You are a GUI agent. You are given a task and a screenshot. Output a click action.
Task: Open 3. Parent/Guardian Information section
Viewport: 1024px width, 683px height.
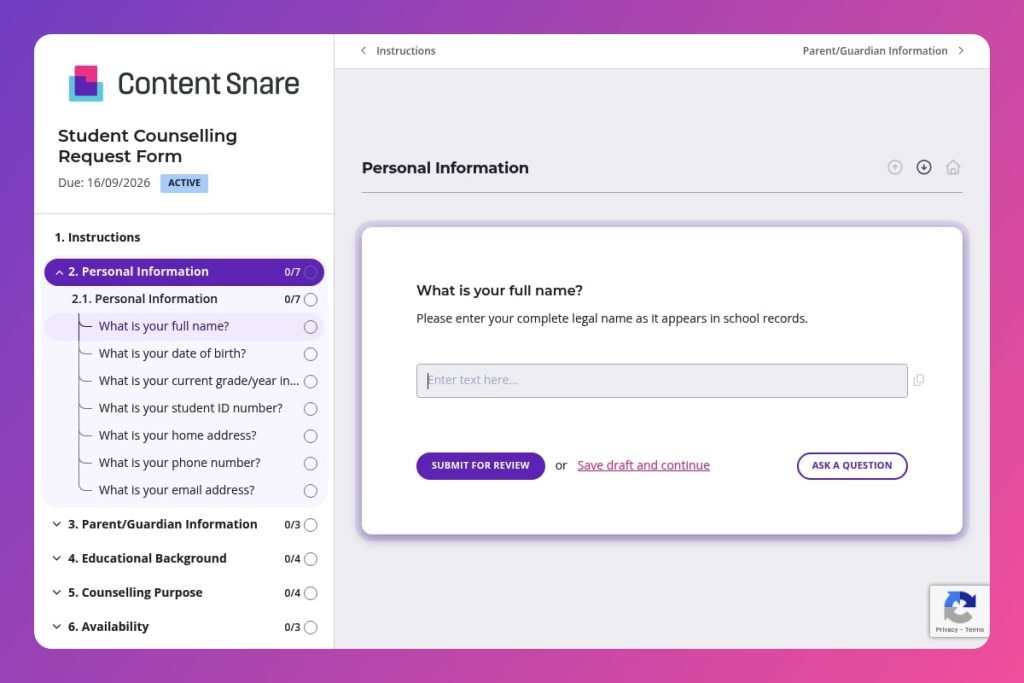(x=163, y=524)
